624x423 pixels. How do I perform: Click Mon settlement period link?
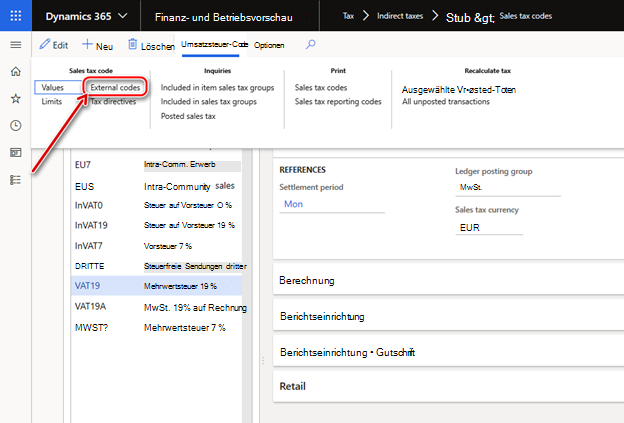tap(293, 204)
